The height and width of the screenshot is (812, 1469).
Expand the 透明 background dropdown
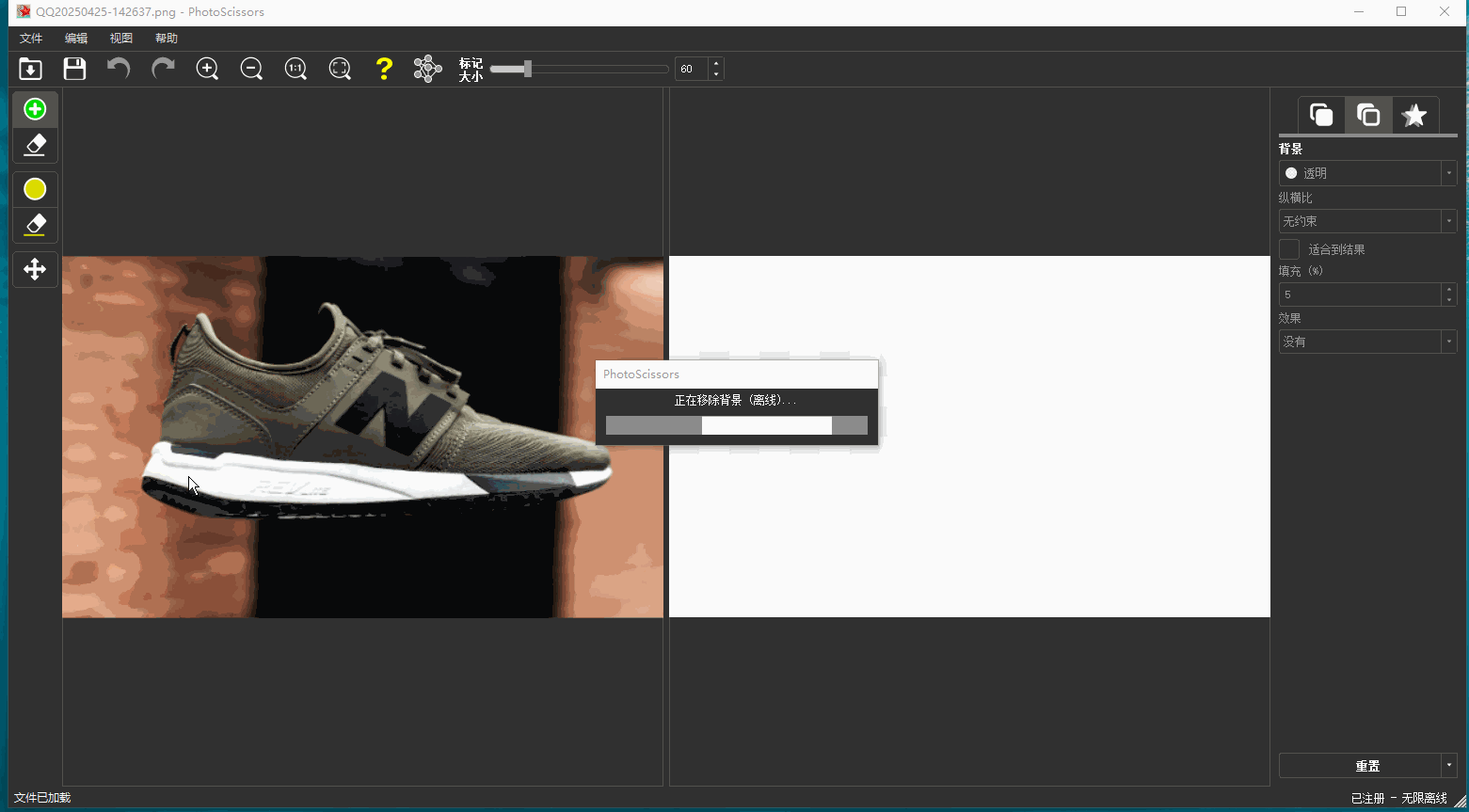(x=1448, y=173)
